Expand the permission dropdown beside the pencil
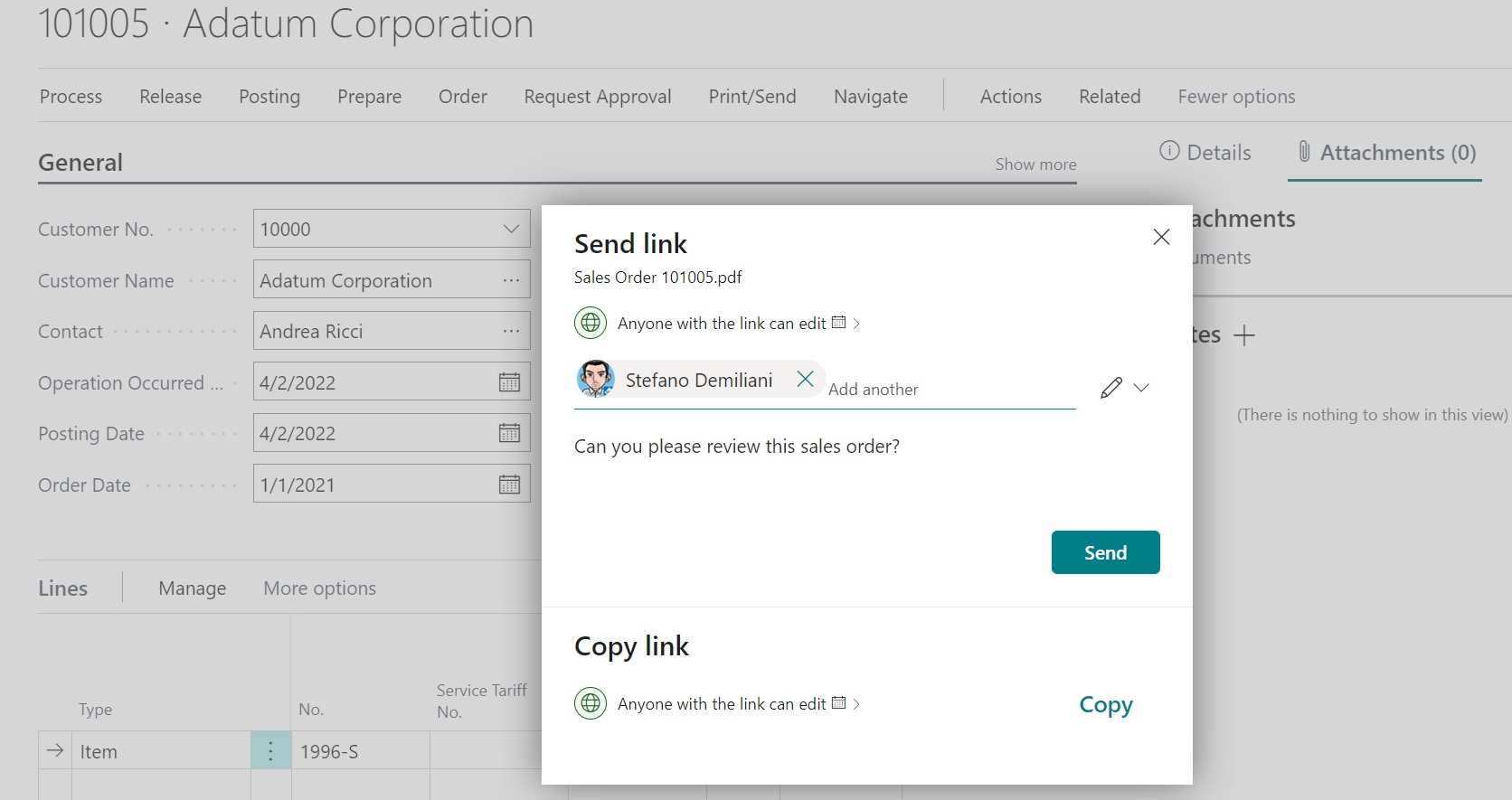Viewport: 1512px width, 800px height. pos(1141,388)
